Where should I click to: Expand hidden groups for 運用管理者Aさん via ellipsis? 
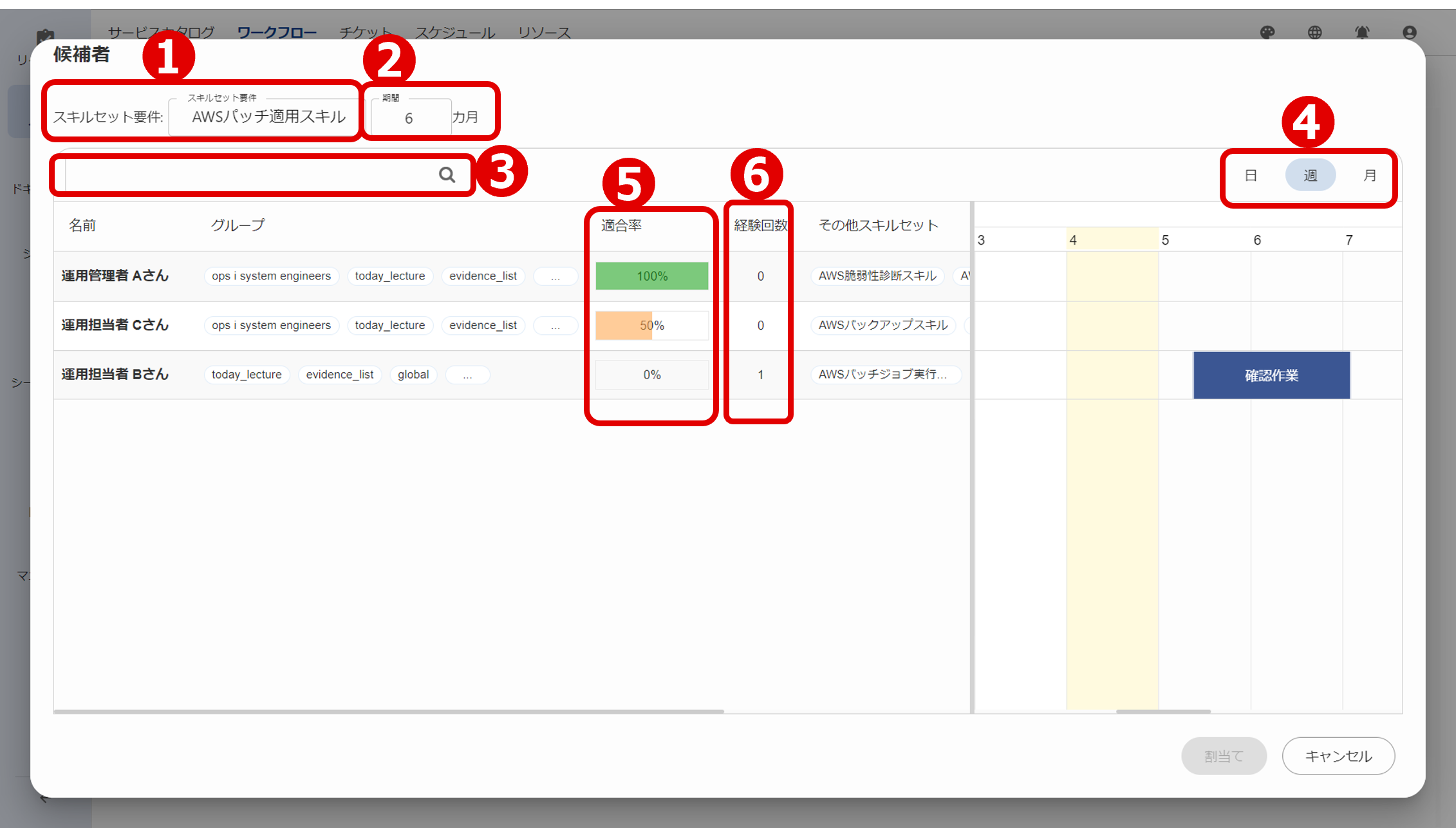(x=555, y=276)
